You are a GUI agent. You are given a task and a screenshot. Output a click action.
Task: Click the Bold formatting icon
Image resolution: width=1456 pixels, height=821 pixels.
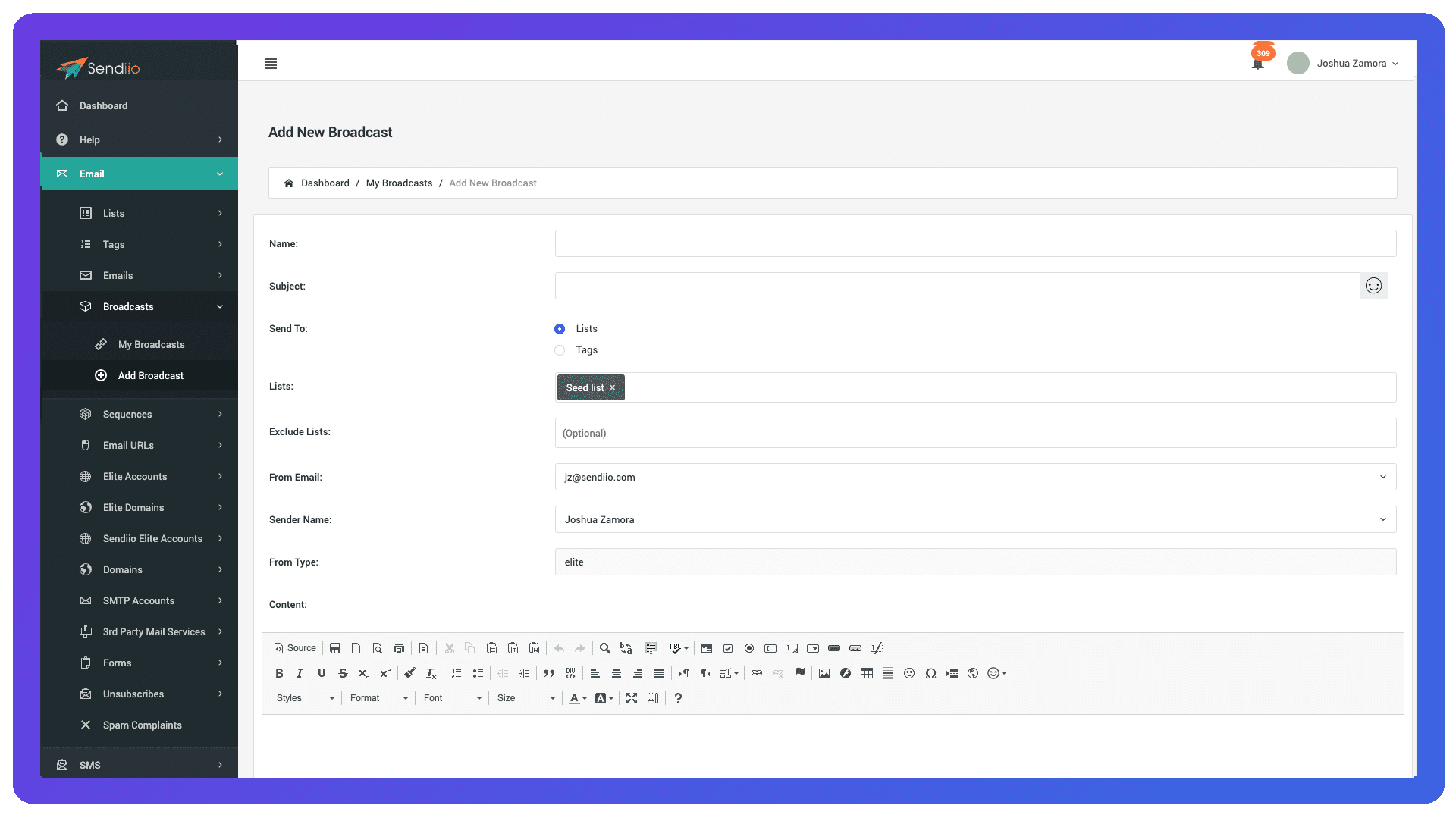[x=279, y=673]
